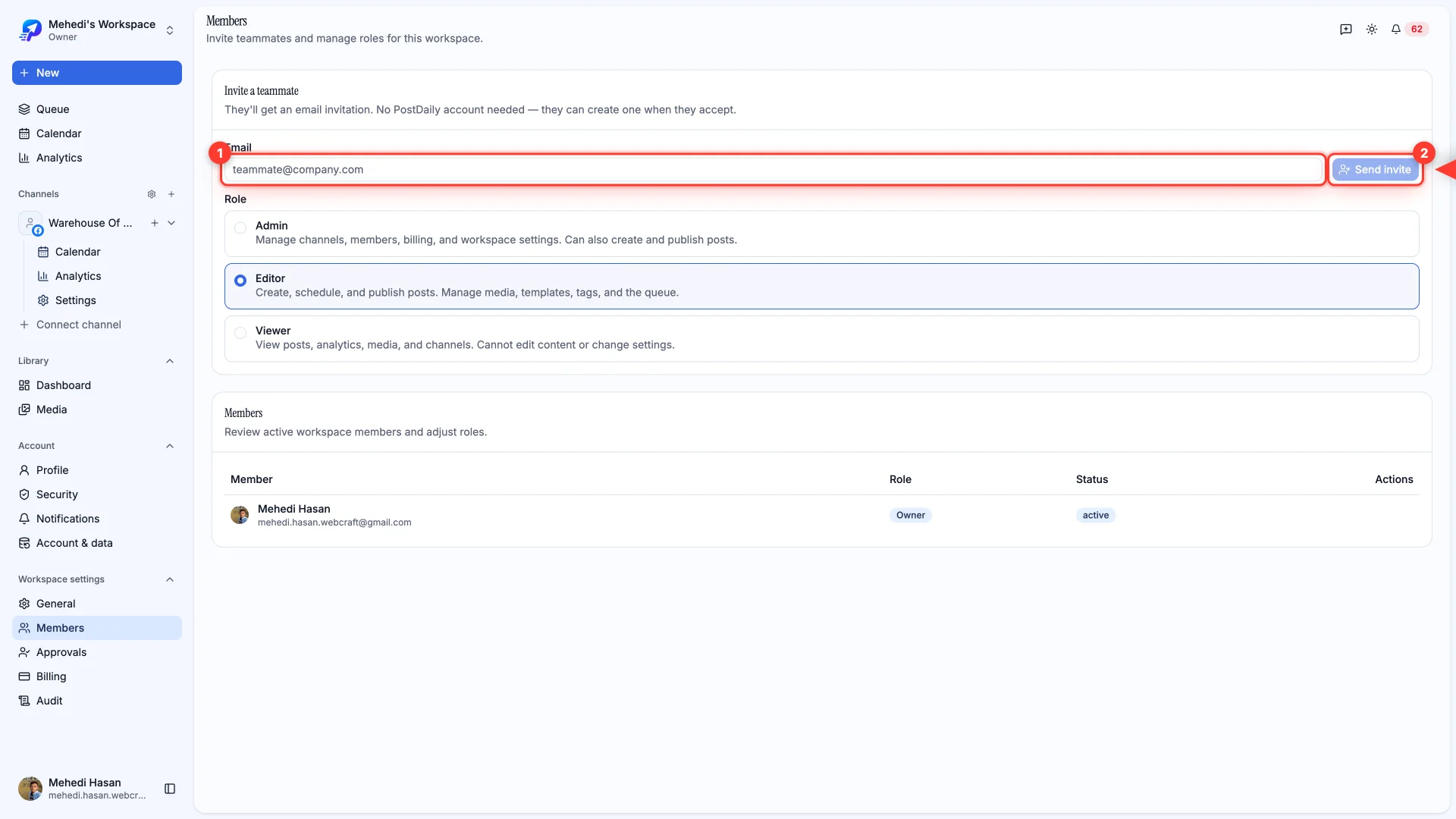Open Warehouse Of channel Settings
This screenshot has width=1456, height=819.
tap(106, 300)
